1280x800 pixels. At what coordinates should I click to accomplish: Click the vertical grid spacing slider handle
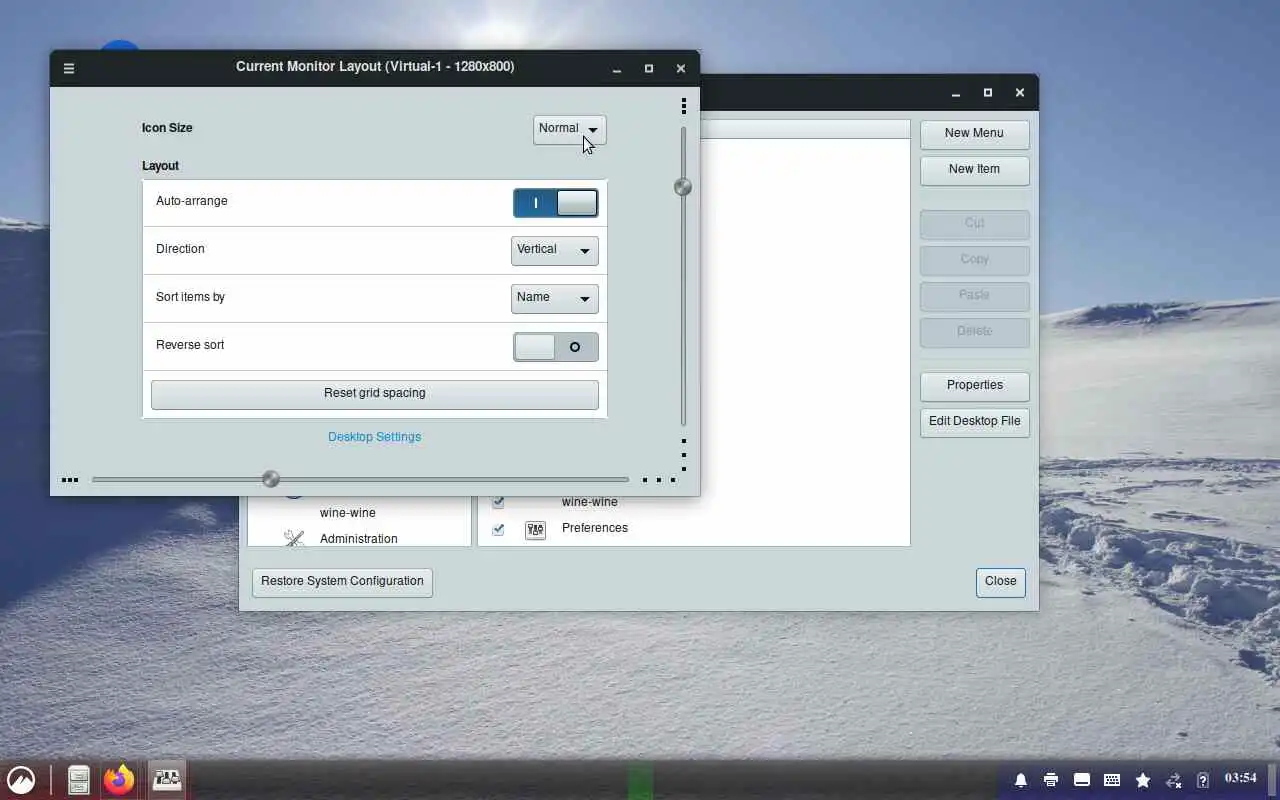point(683,187)
